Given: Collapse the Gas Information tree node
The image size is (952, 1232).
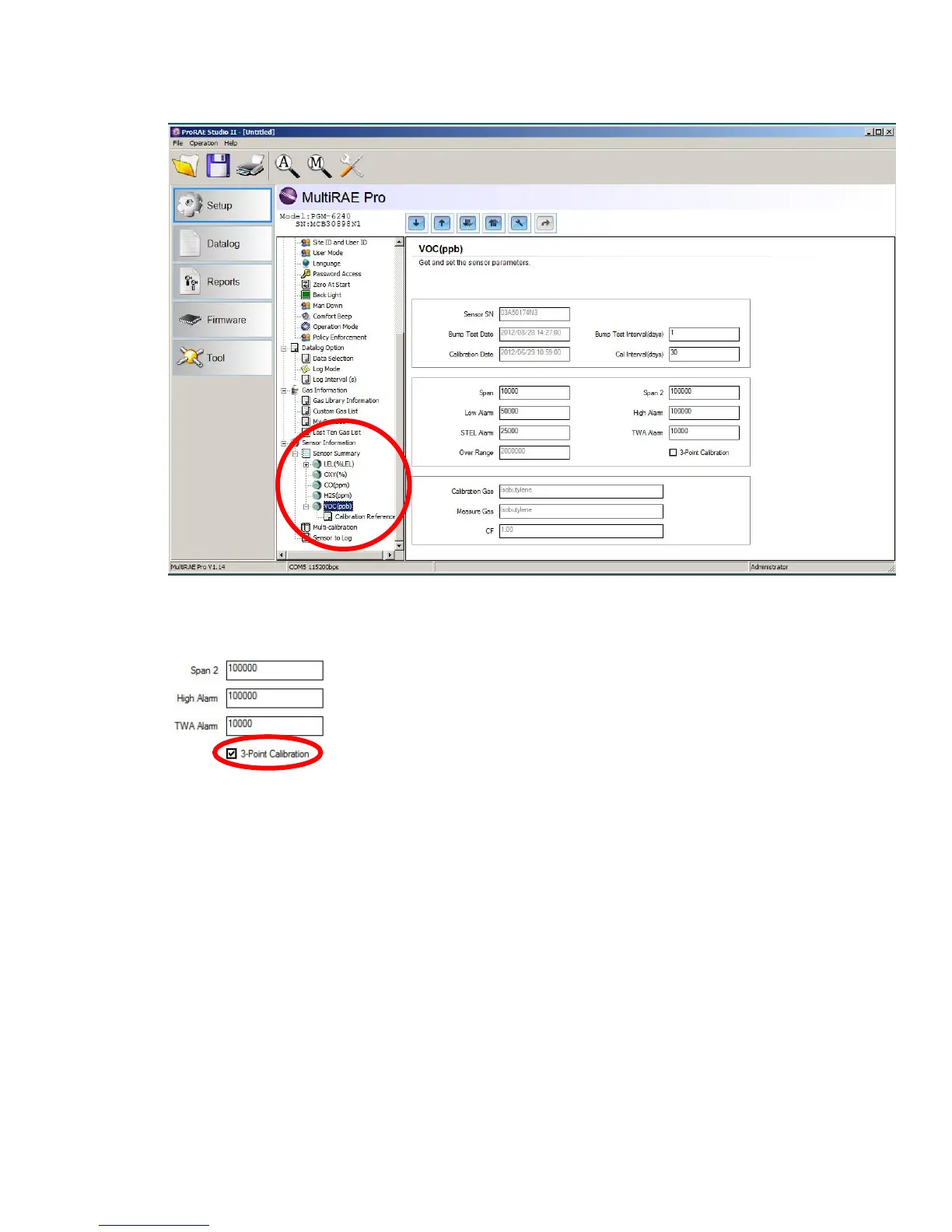Looking at the screenshot, I should coord(284,390).
